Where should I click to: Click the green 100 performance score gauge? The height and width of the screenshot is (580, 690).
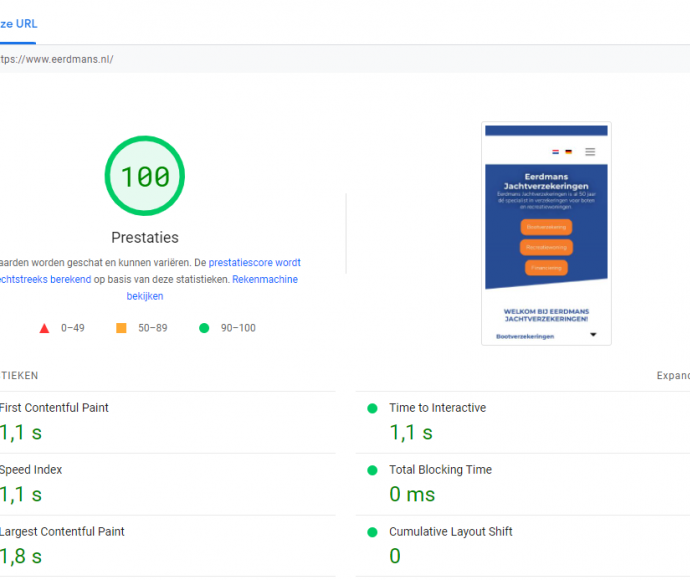click(x=145, y=177)
